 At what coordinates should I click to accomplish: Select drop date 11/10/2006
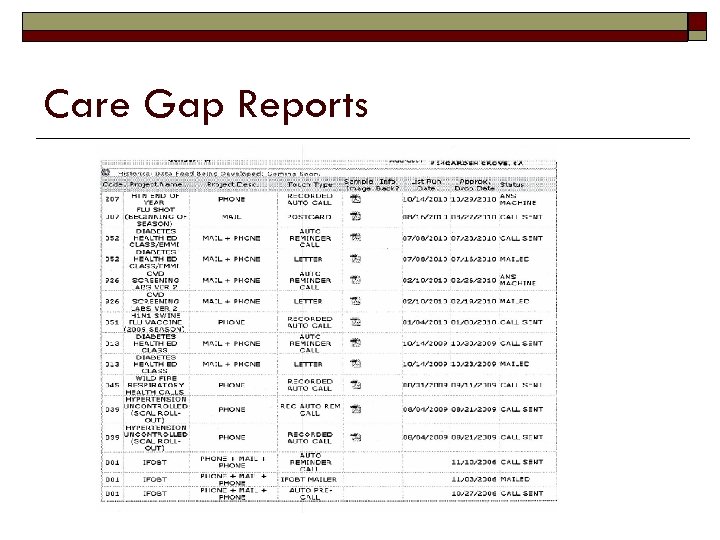(473, 462)
